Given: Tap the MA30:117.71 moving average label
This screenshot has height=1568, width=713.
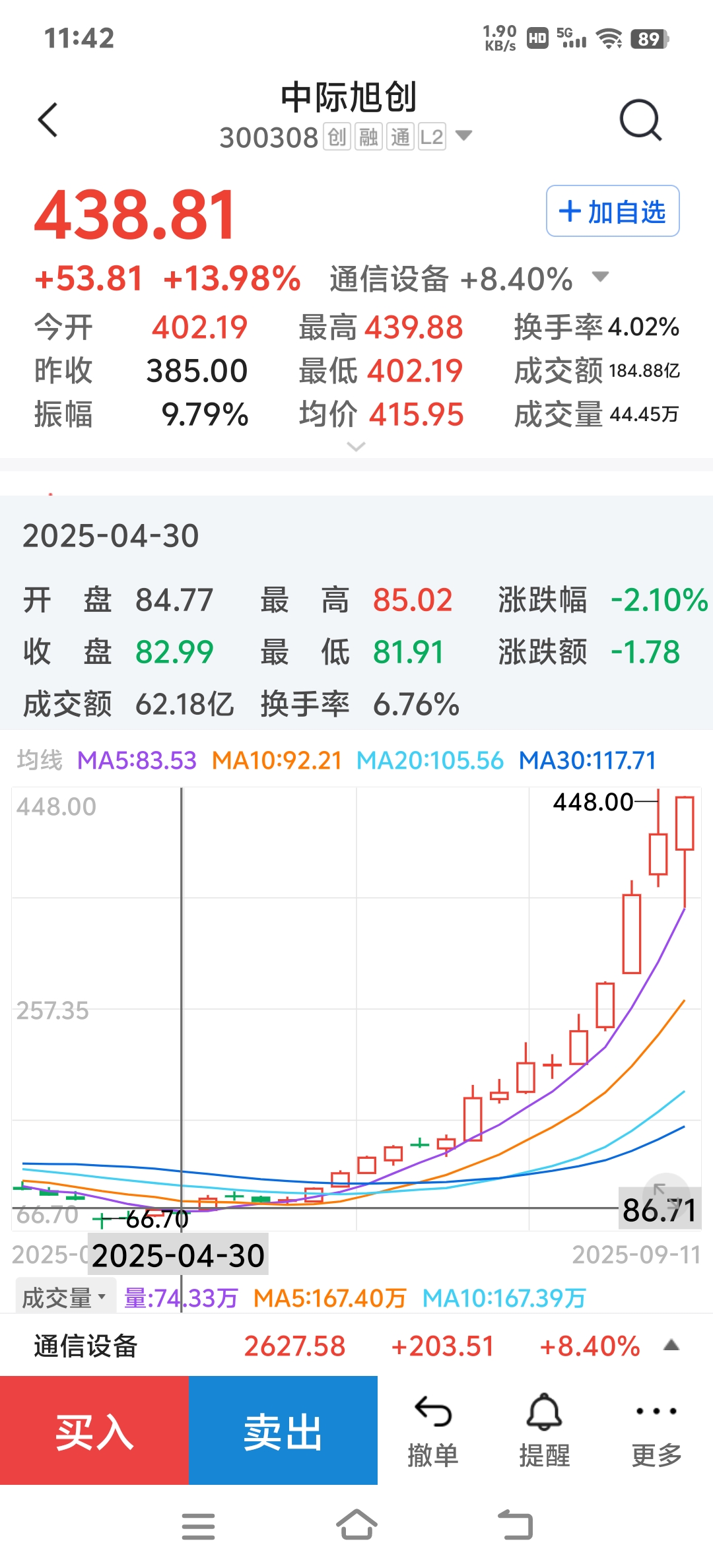Looking at the screenshot, I should 588,761.
